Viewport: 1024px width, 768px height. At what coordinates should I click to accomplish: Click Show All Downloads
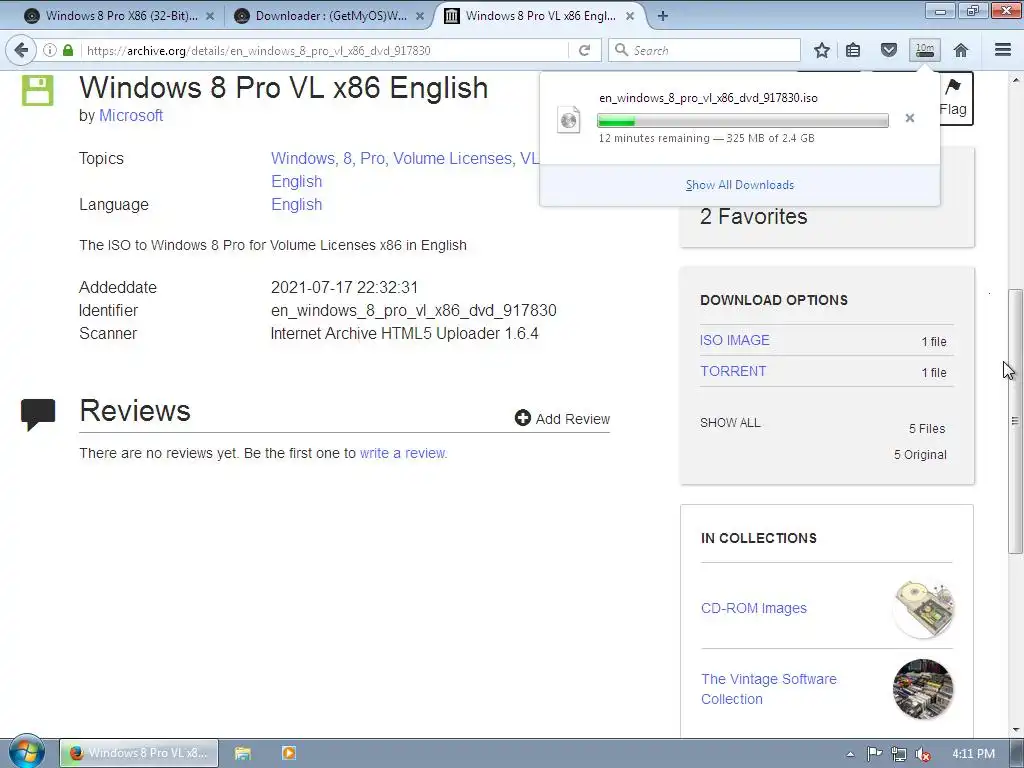point(740,185)
